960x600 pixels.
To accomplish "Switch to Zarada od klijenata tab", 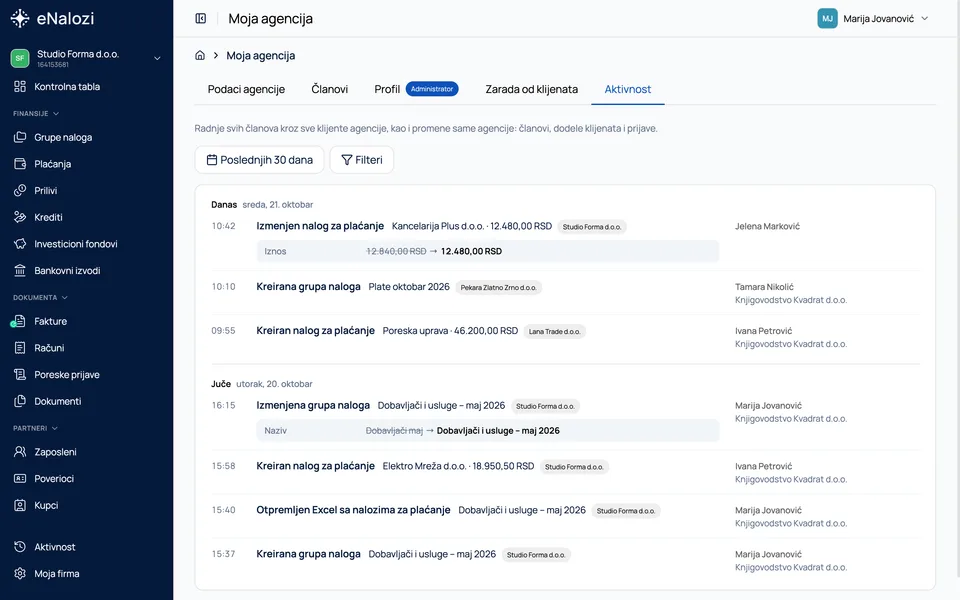I will tap(531, 89).
